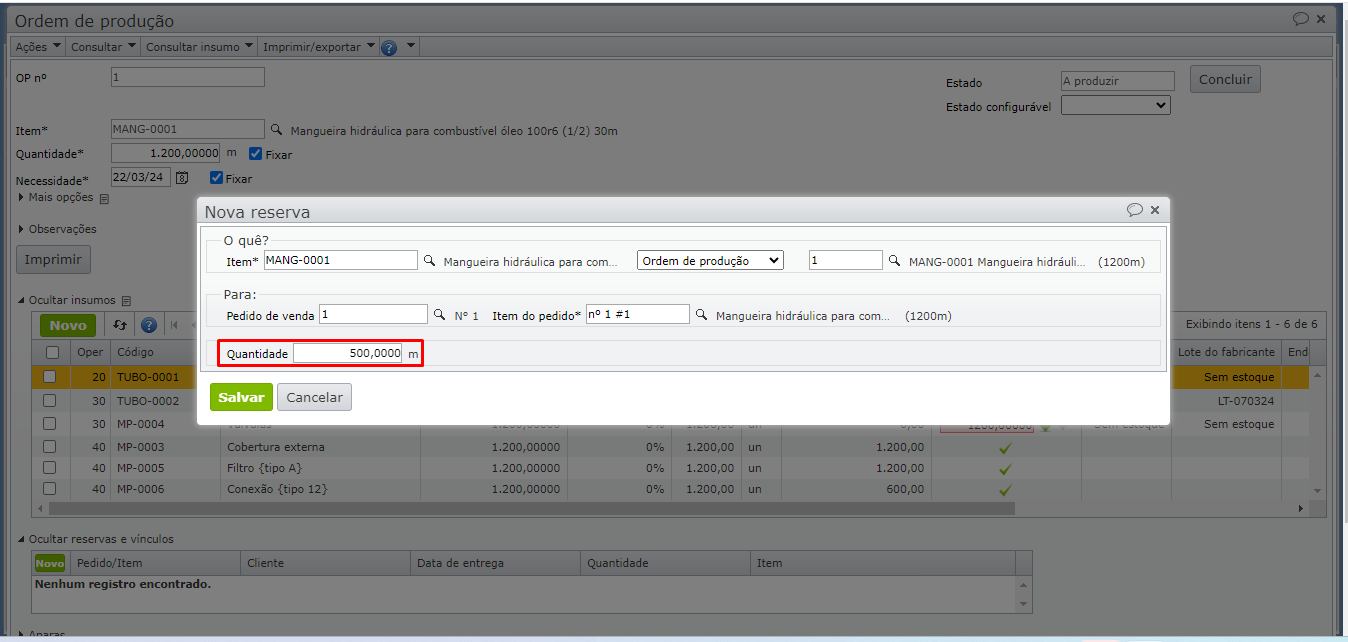Open dropdown arrow next to help icon
The width and height of the screenshot is (1348, 642).
[x=411, y=47]
